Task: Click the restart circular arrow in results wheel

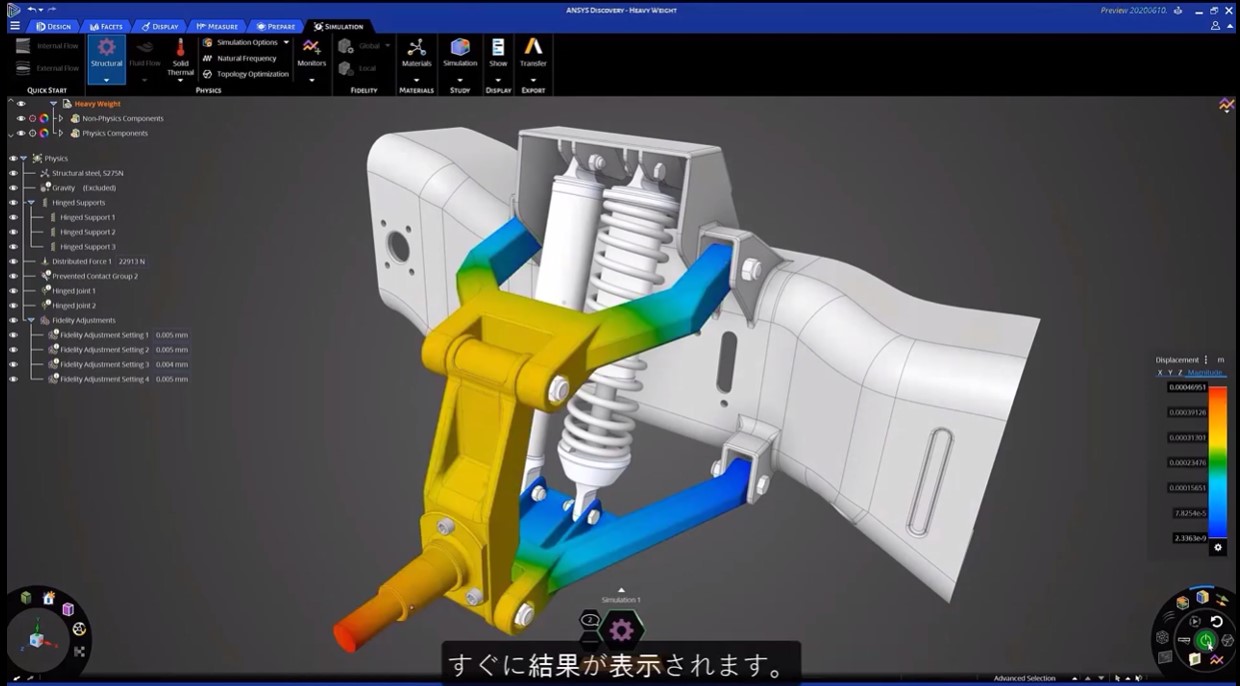Action: pyautogui.click(x=1217, y=621)
